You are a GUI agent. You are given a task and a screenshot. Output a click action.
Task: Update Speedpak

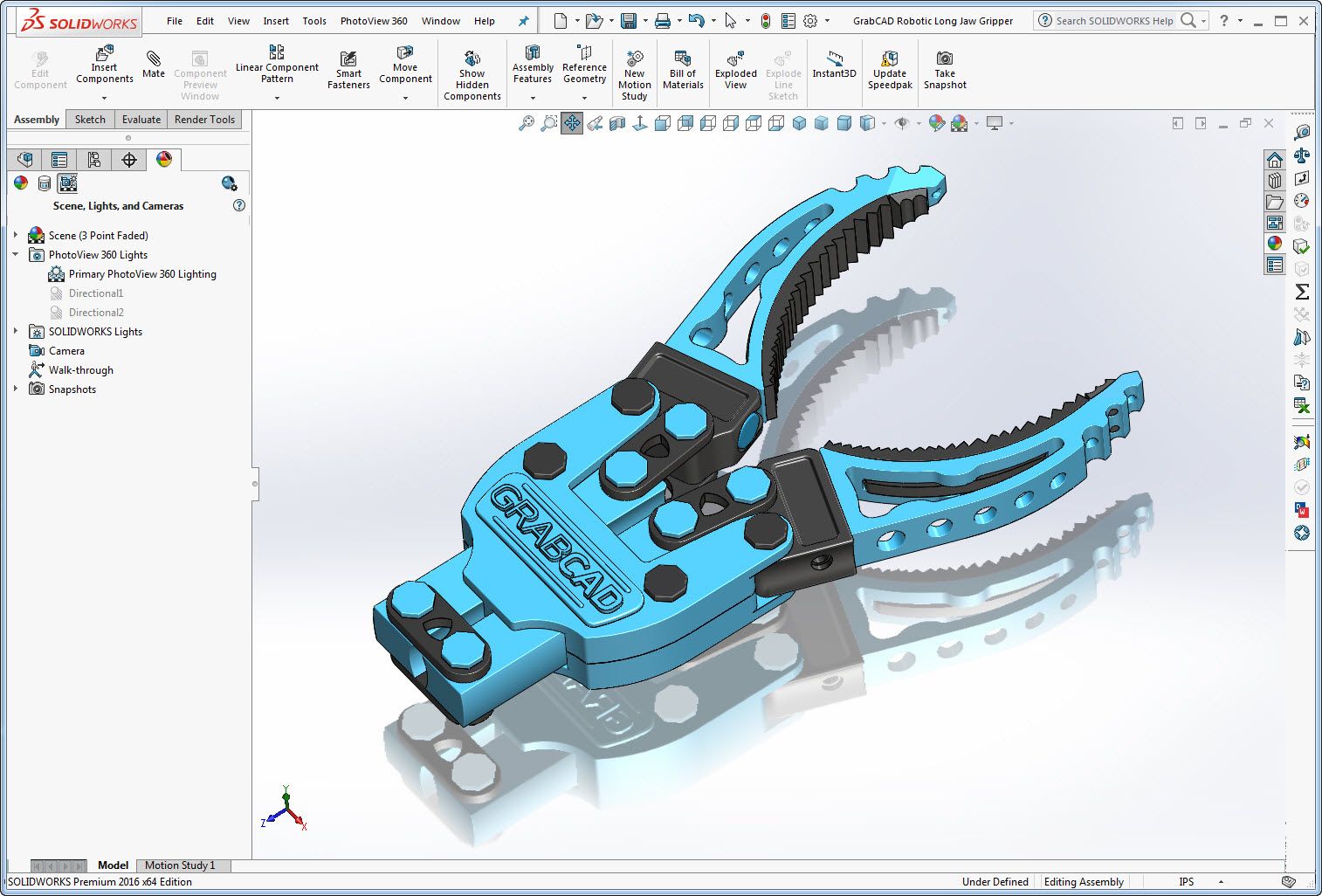pos(890,70)
